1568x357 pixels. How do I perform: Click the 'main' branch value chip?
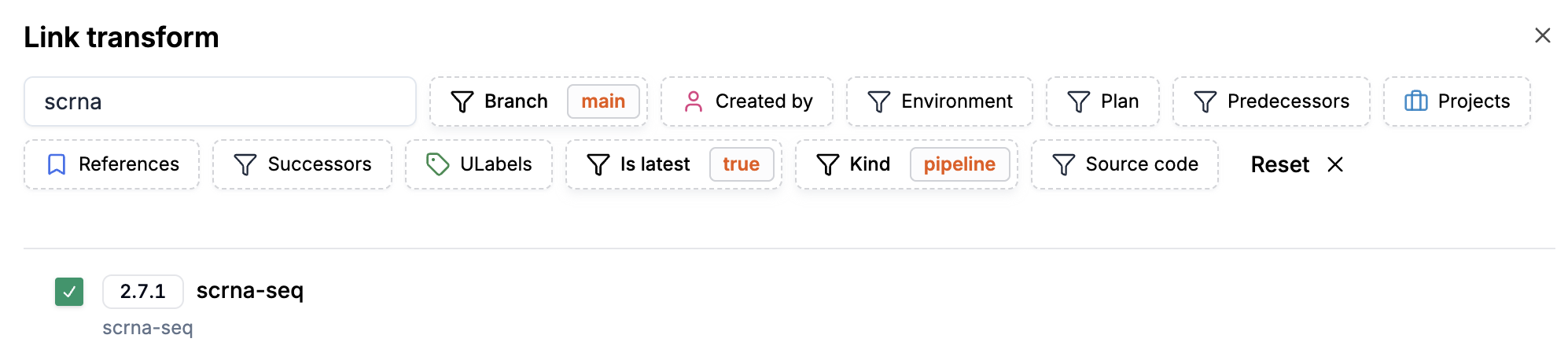603,101
